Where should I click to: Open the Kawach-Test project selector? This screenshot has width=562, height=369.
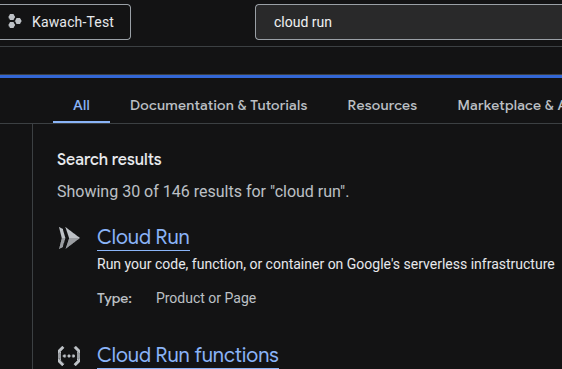65,22
